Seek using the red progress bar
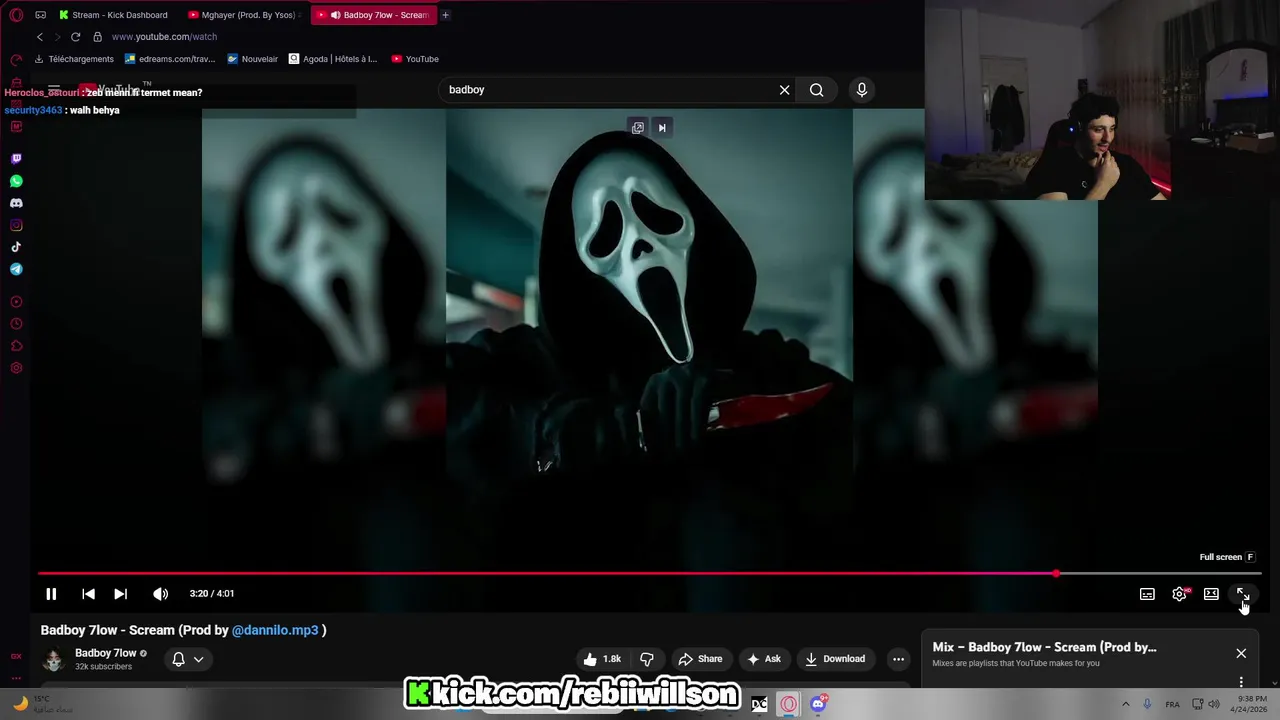The height and width of the screenshot is (720, 1280). point(649,574)
